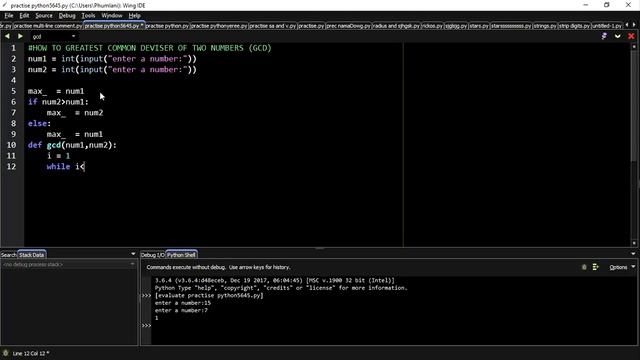This screenshot has width=640, height=360.
Task: Switch to the rickos.py tab
Action: point(432,26)
